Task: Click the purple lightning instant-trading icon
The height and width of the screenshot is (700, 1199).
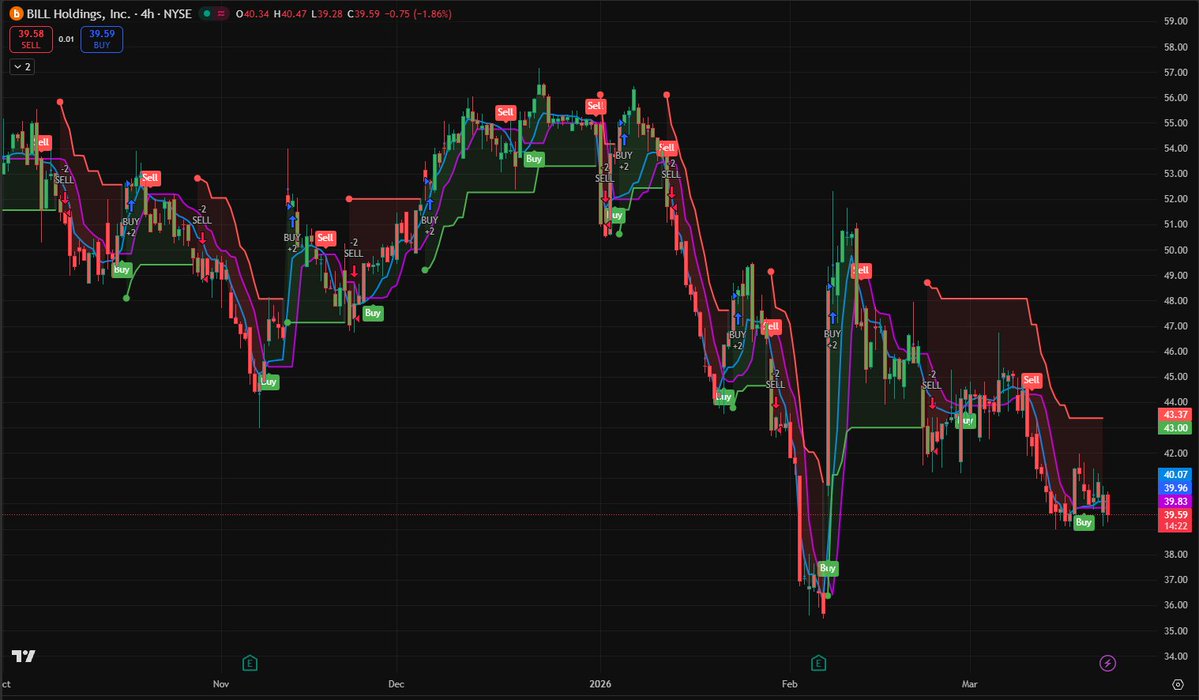Action: pos(1108,662)
